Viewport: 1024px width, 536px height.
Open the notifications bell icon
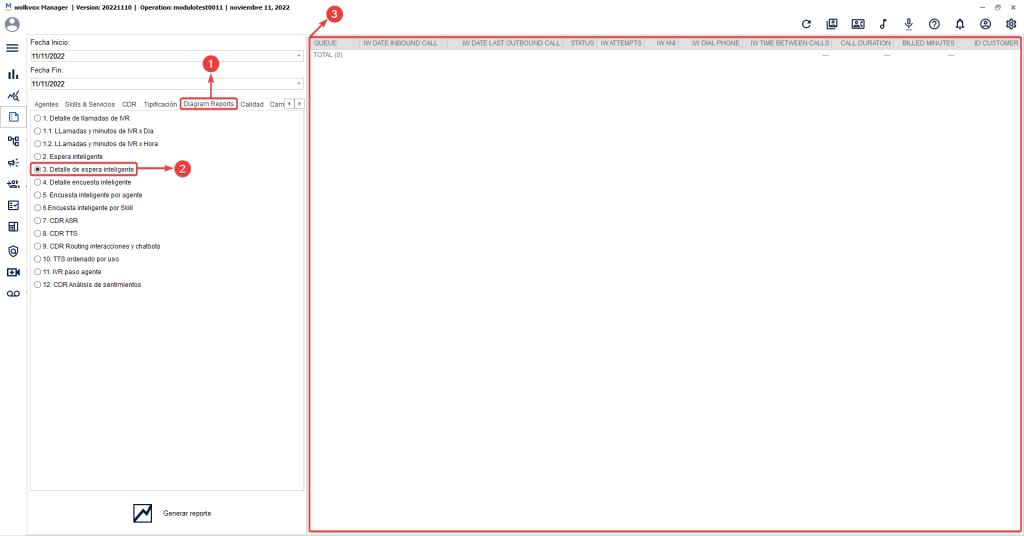[x=959, y=24]
